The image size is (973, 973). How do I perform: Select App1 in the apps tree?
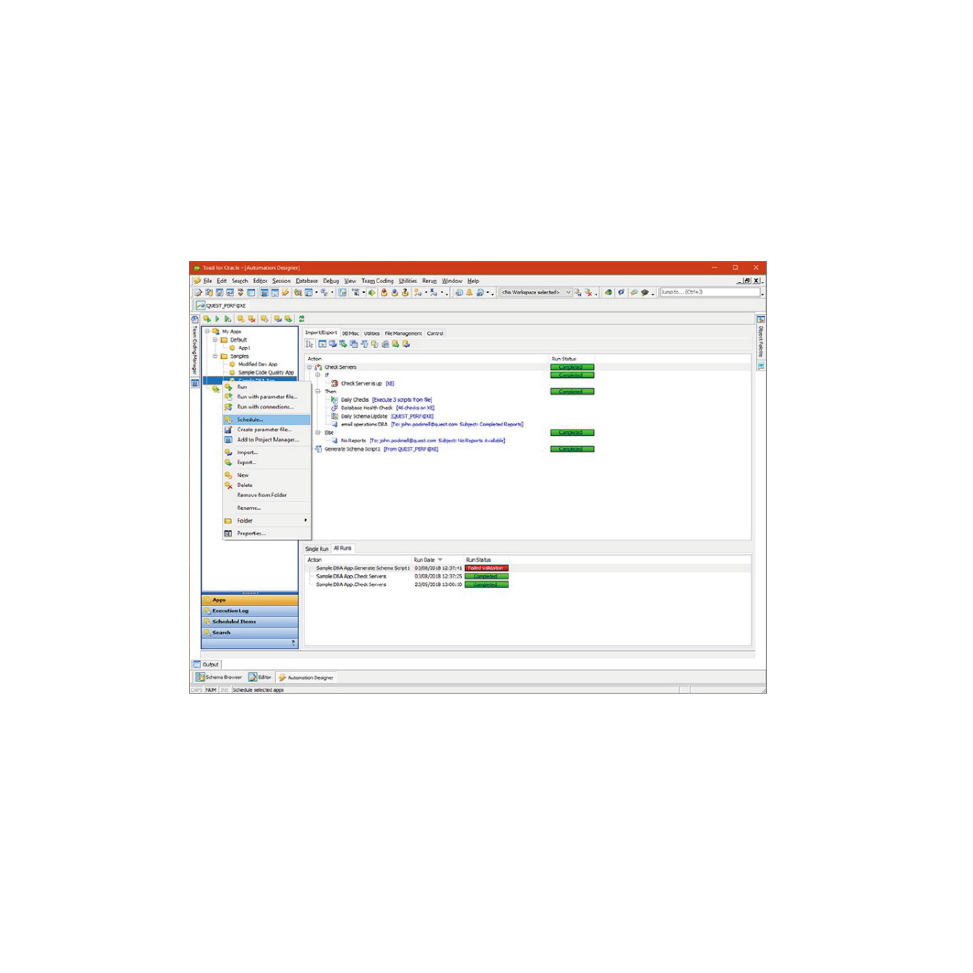point(244,348)
